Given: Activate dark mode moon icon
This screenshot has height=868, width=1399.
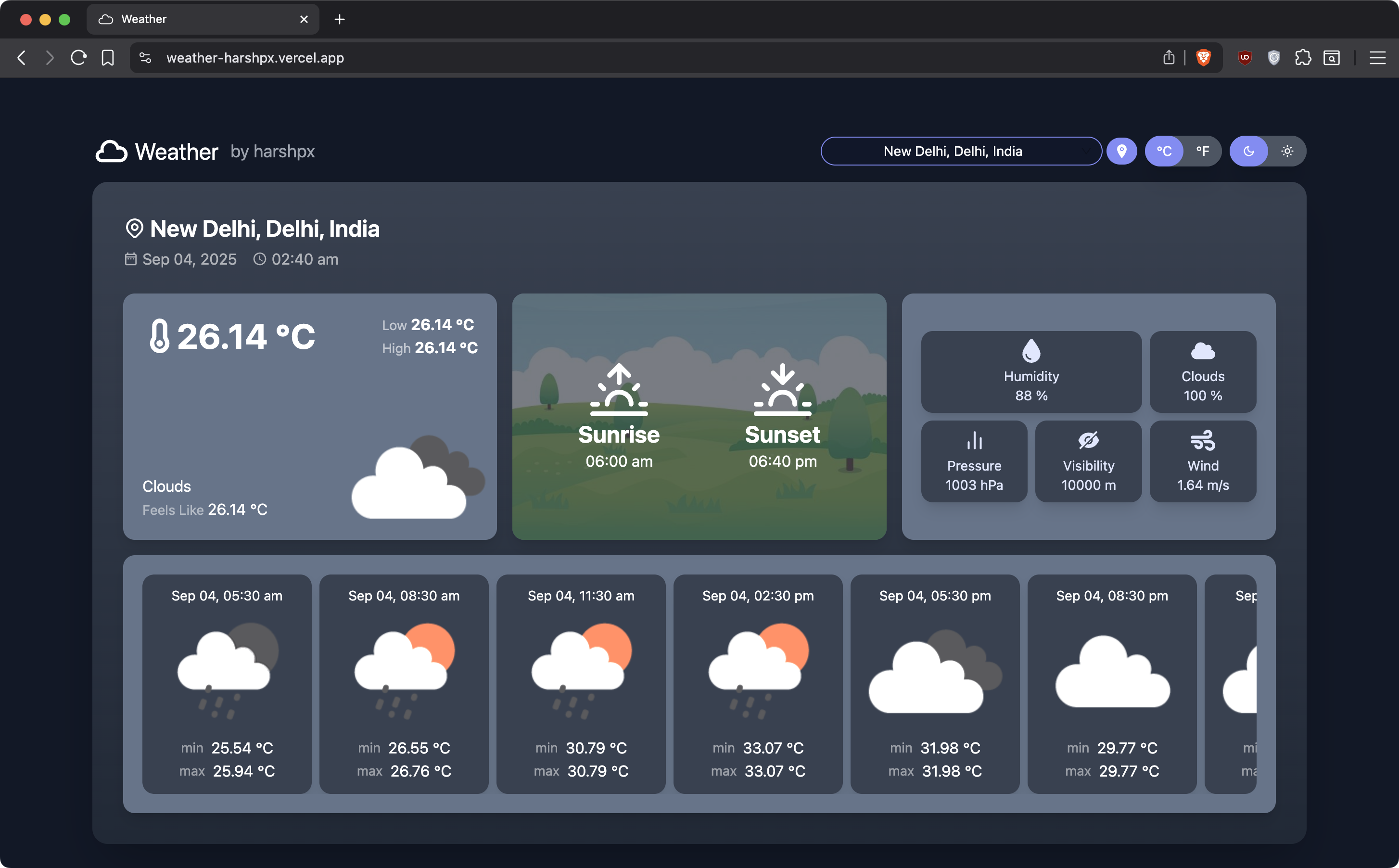Looking at the screenshot, I should 1248,152.
